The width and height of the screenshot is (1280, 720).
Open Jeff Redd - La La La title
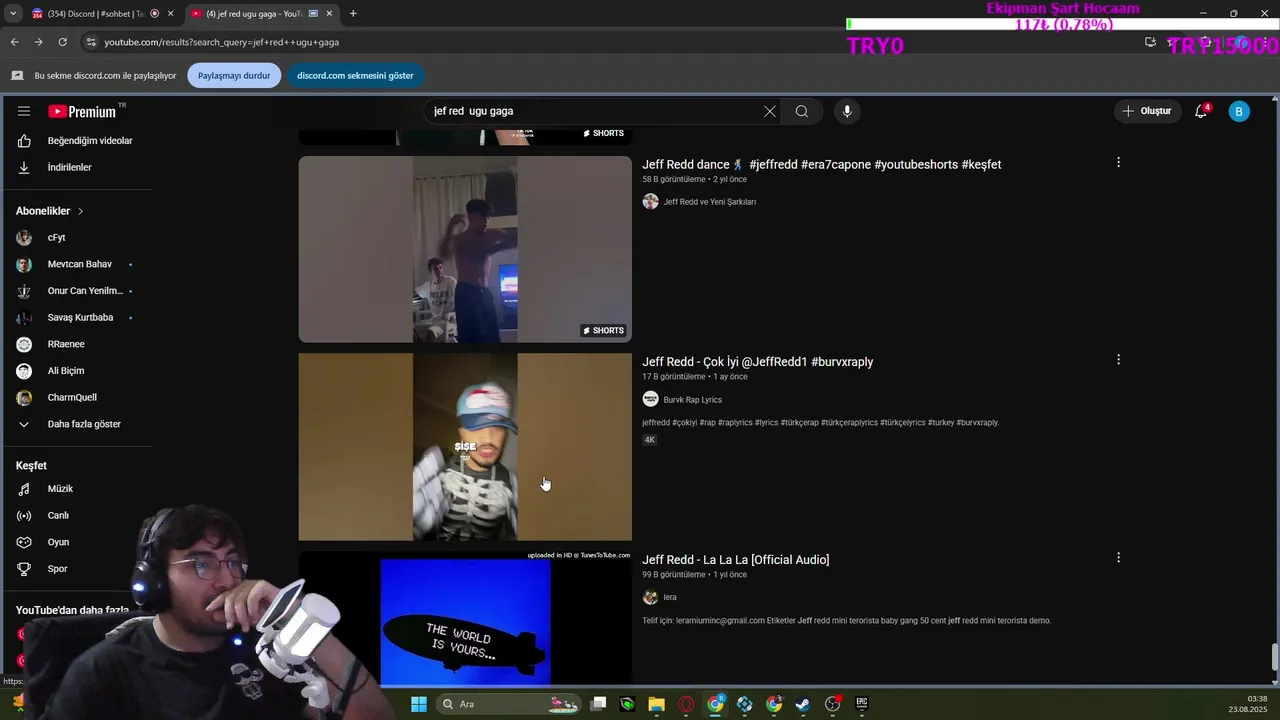coord(735,560)
